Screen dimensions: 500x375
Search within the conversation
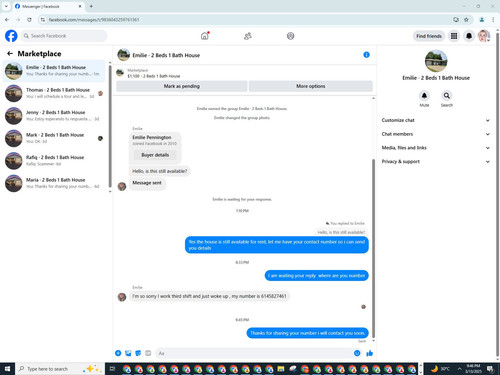[x=447, y=96]
